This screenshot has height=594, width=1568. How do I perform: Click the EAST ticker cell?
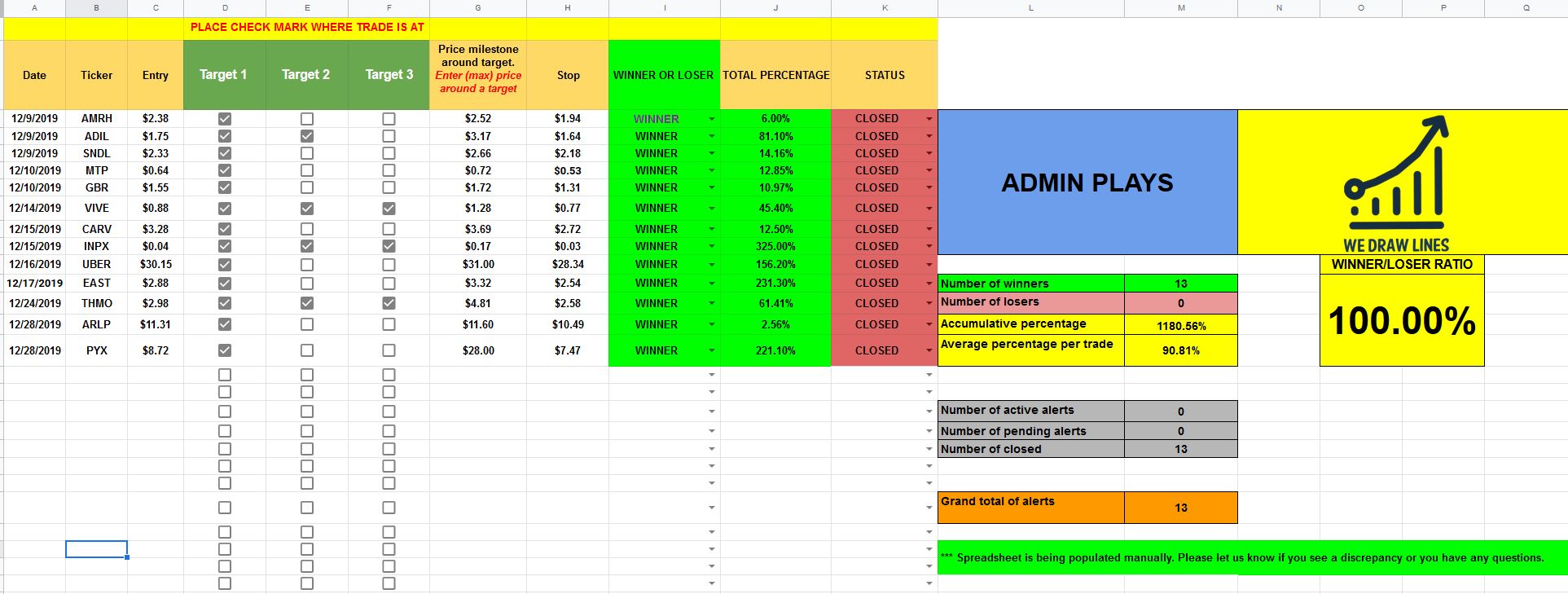coord(96,283)
